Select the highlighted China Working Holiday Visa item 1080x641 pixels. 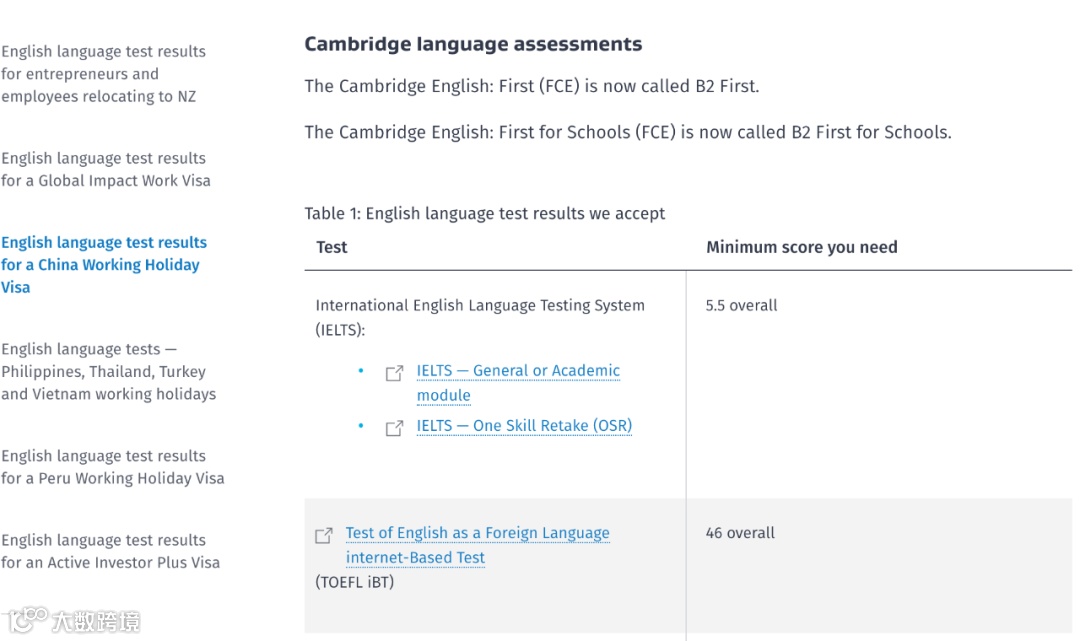tap(103, 265)
